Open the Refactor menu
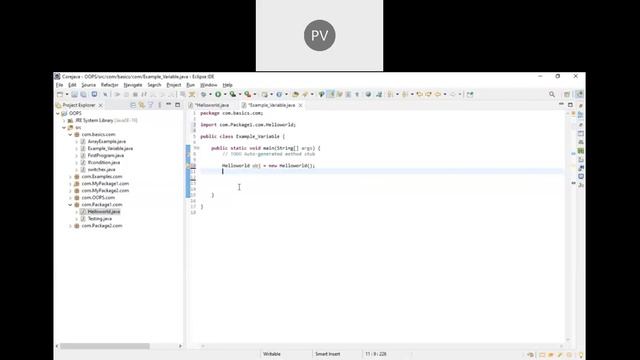The width and height of the screenshot is (640, 360). pyautogui.click(x=109, y=85)
